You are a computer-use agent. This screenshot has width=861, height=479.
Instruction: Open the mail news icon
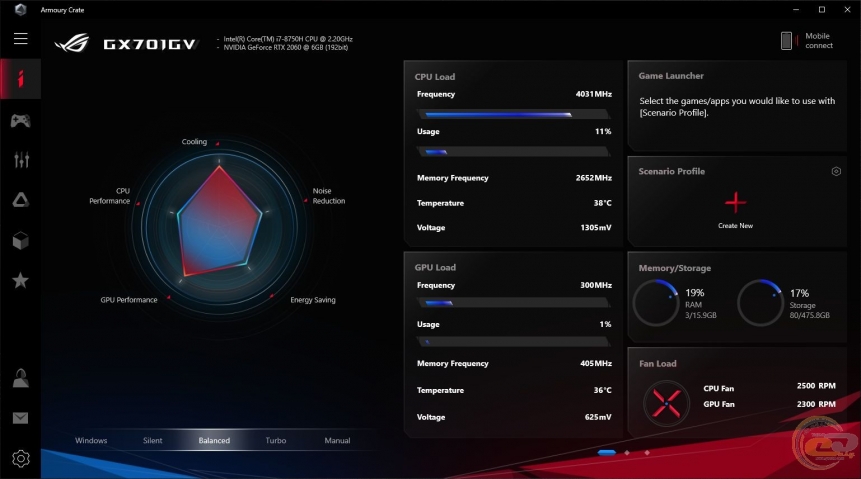click(21, 418)
